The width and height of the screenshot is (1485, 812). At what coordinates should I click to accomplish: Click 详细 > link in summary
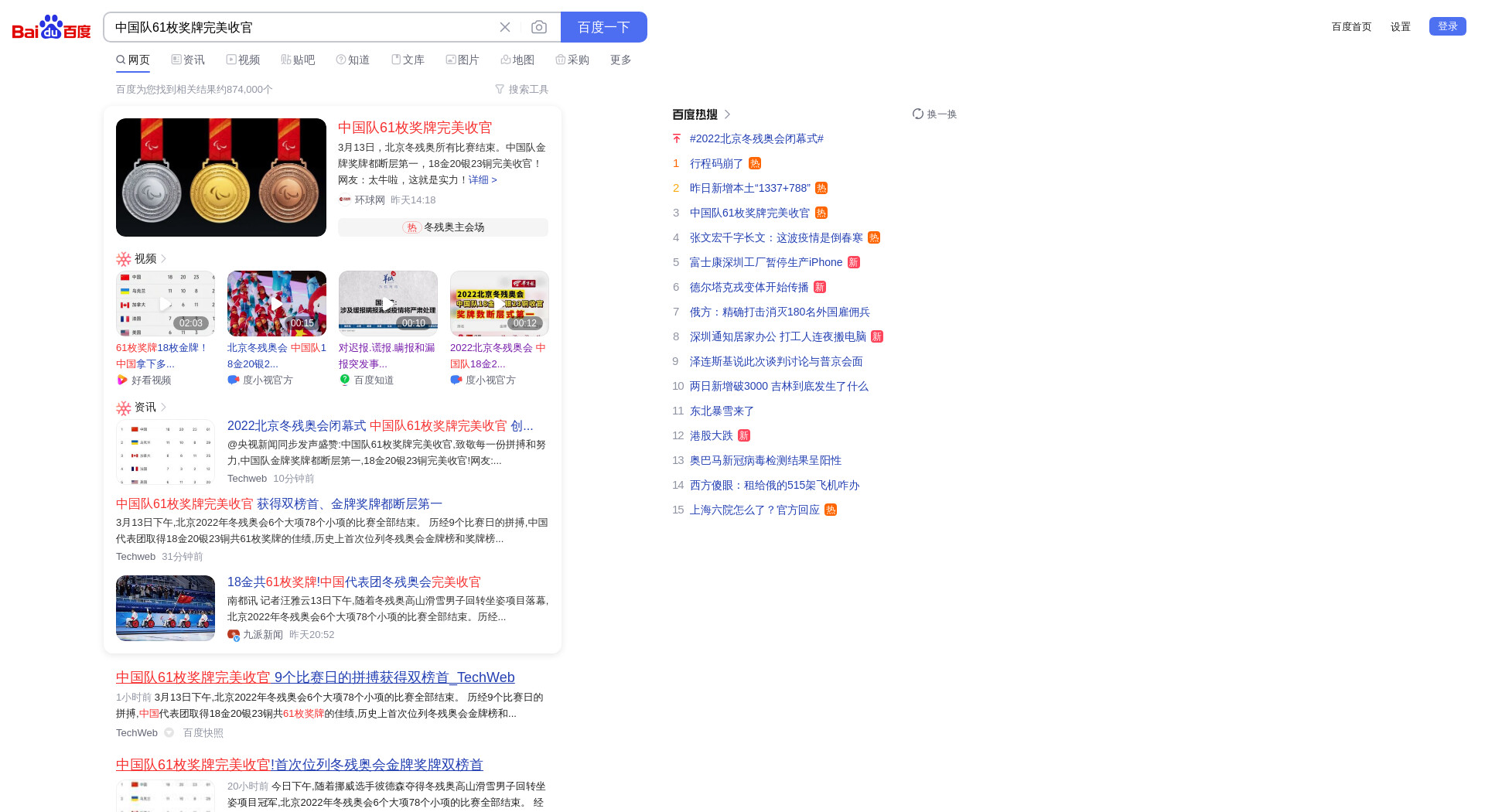tap(483, 179)
